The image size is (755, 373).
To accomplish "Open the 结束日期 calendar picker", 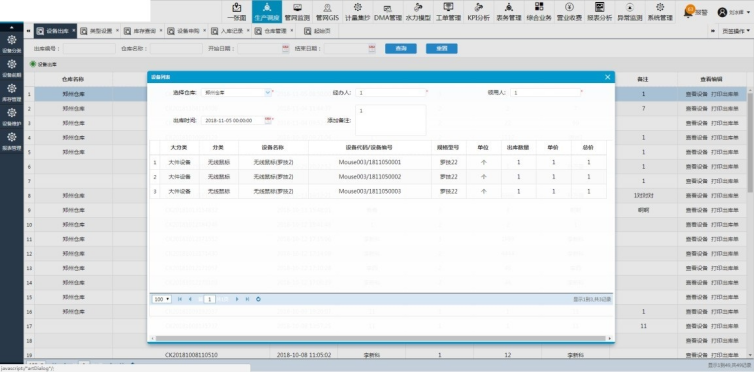I will (x=372, y=49).
